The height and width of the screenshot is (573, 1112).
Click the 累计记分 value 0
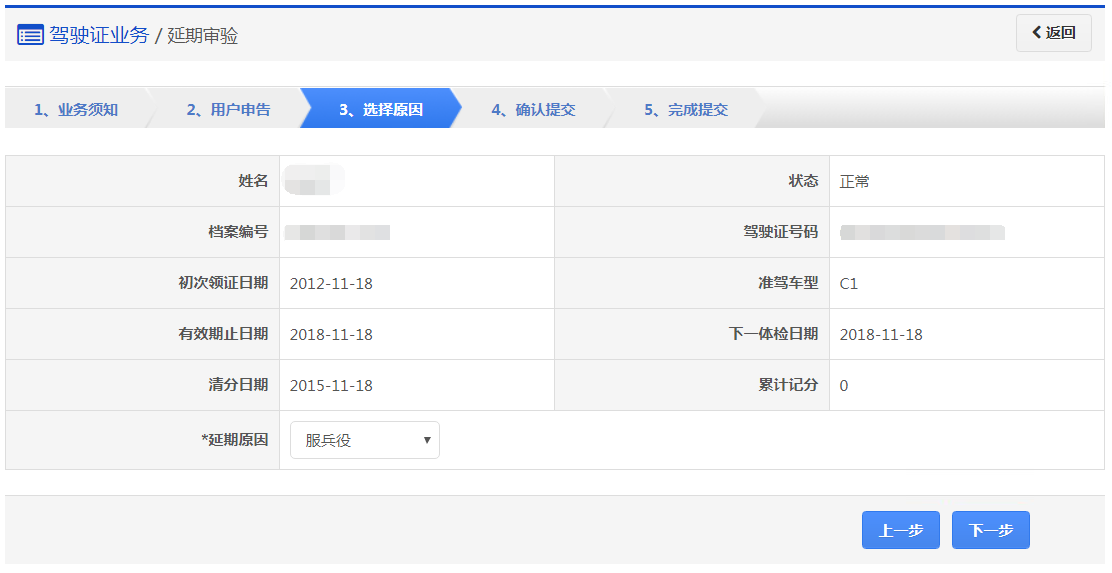coord(844,386)
